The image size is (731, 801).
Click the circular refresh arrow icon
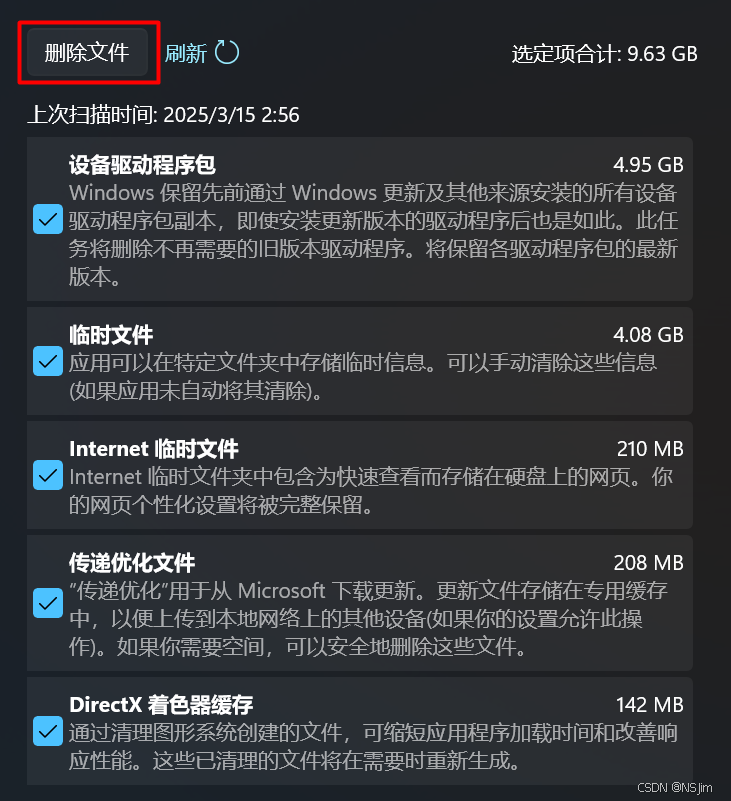click(227, 52)
